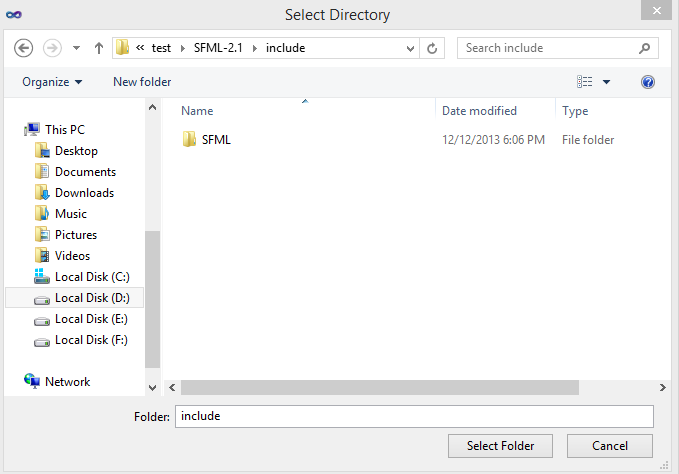The image size is (679, 474).
Task: Sort by Type column header
Action: pos(575,111)
